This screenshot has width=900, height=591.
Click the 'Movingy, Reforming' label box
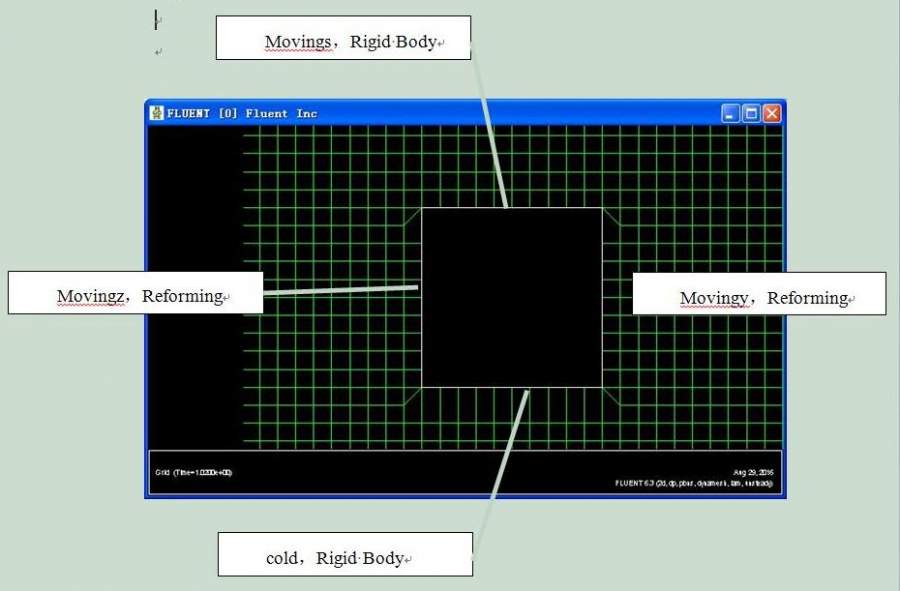pos(759,294)
